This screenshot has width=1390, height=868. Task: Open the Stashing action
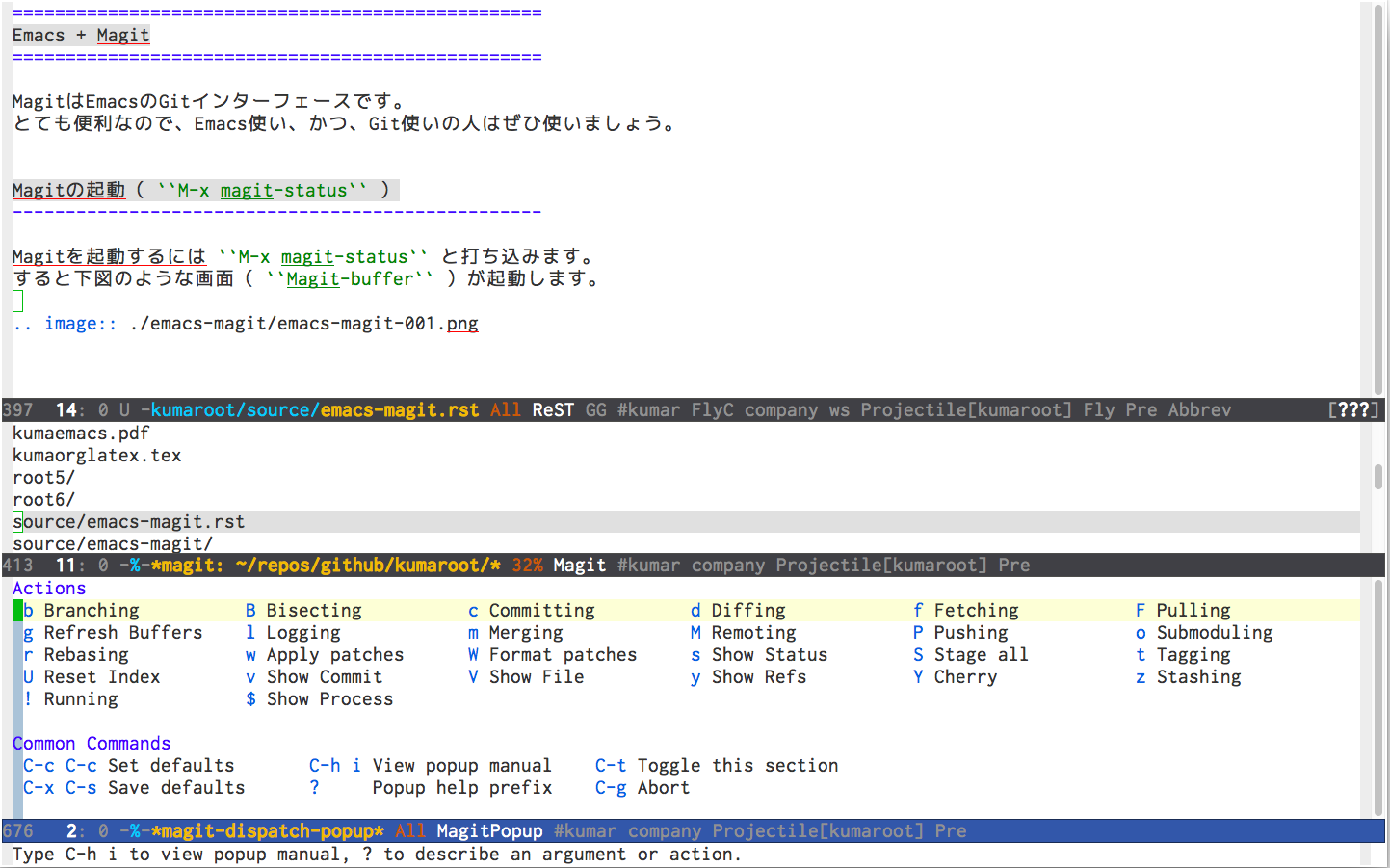click(x=1189, y=676)
